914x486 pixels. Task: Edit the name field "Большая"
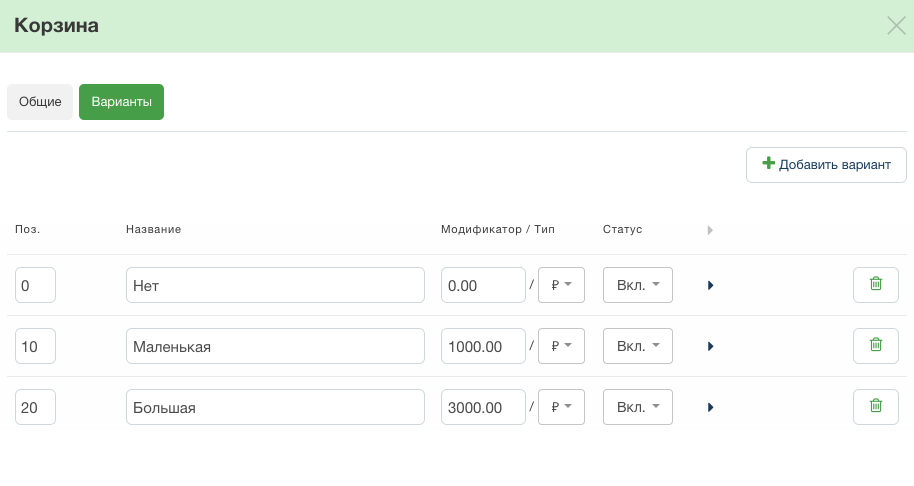[275, 407]
